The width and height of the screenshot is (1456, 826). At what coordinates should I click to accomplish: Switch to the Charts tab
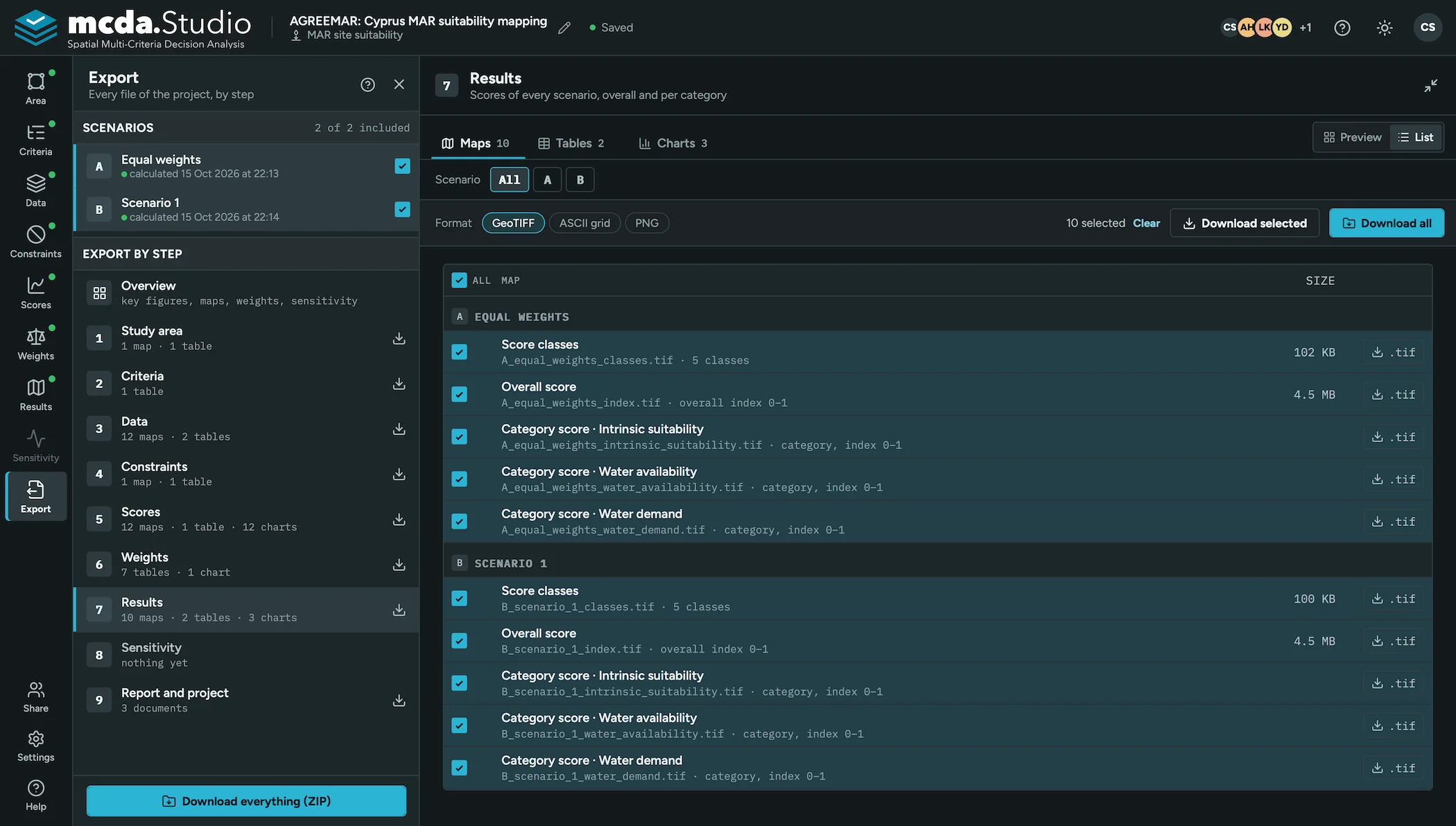pos(673,143)
